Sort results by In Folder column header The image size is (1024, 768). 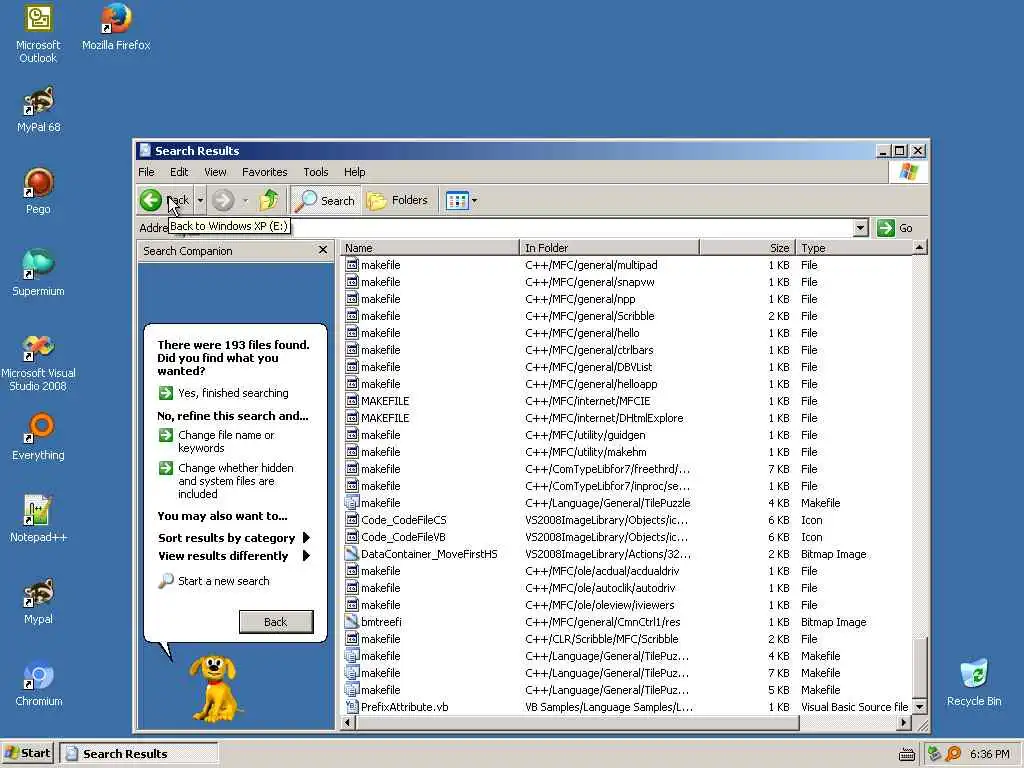tap(609, 248)
